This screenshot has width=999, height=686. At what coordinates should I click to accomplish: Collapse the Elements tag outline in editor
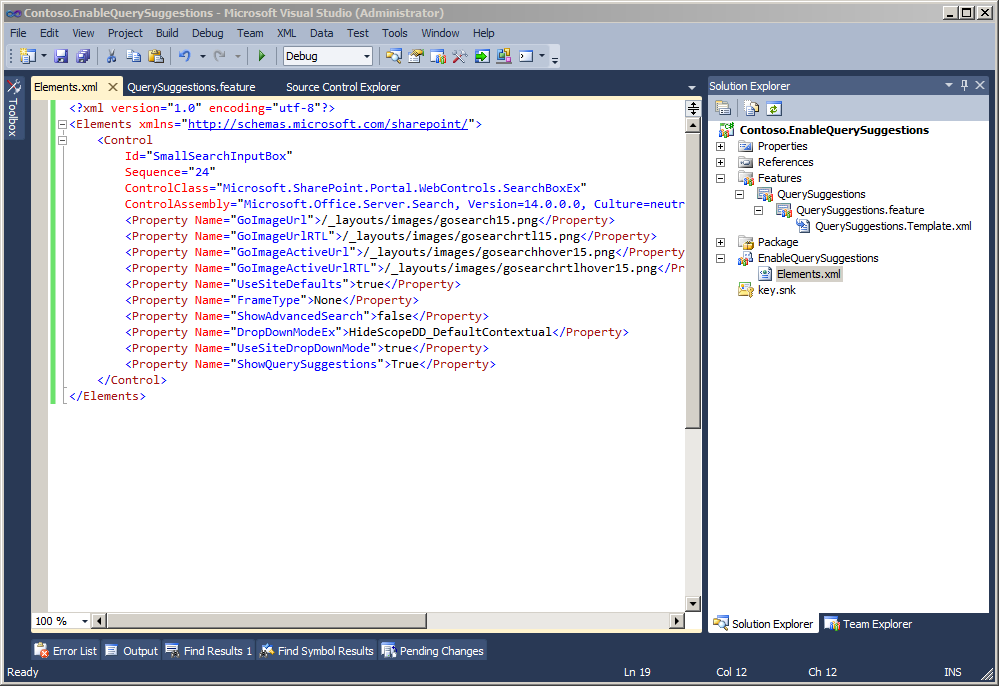point(62,124)
